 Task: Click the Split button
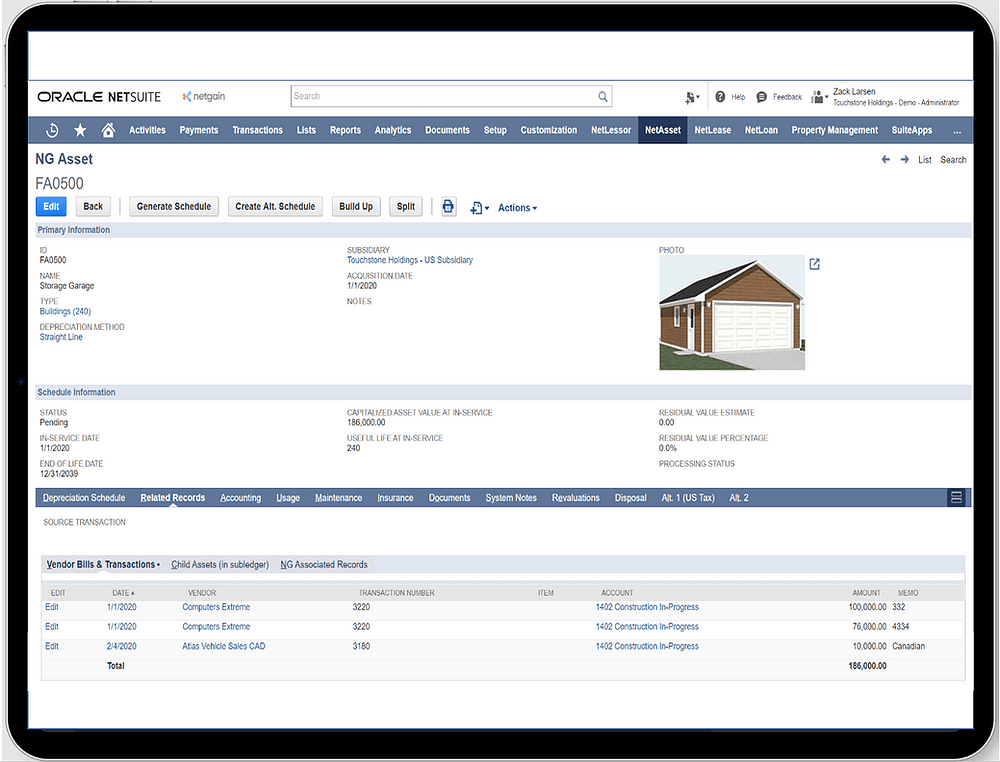pos(406,207)
